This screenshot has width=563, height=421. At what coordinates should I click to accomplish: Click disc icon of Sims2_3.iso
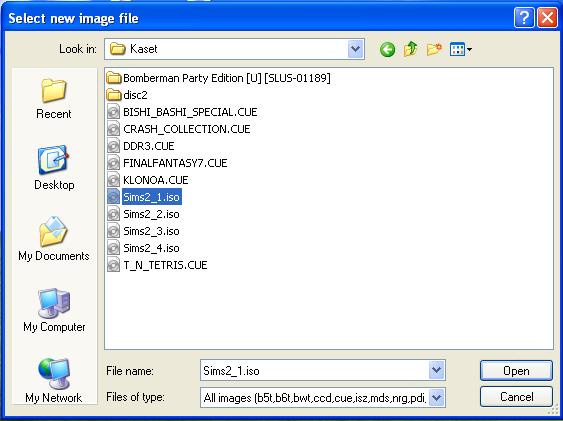[x=113, y=231]
